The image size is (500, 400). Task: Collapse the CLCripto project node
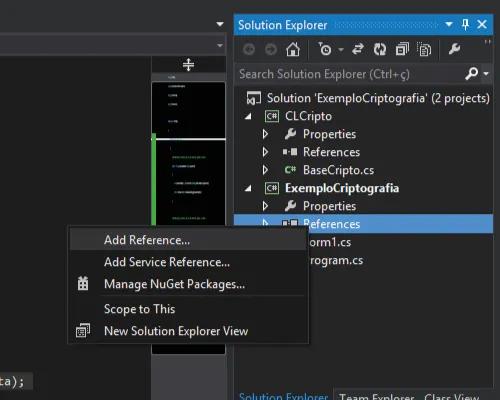tap(248, 116)
